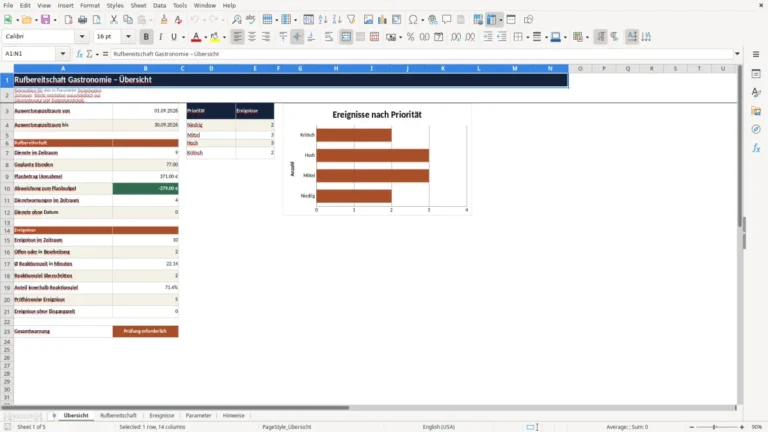Viewport: 768px width, 432px height.
Task: Cut selection with the scissors icon
Action: tap(114, 20)
